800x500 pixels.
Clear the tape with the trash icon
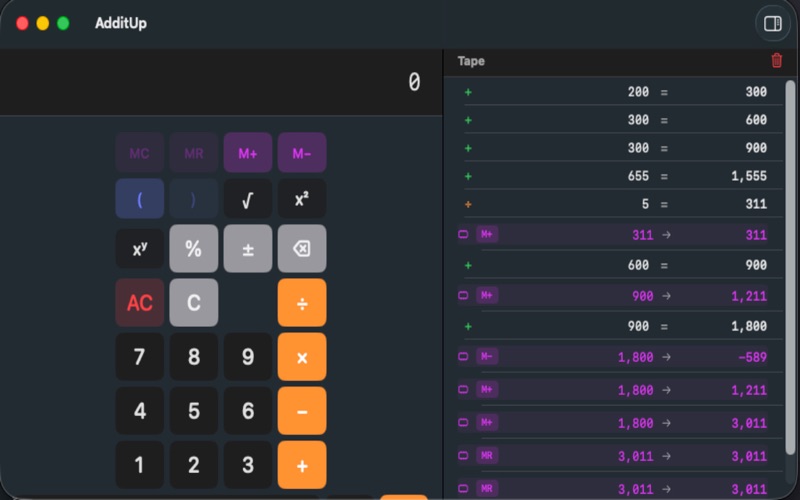(x=776, y=60)
